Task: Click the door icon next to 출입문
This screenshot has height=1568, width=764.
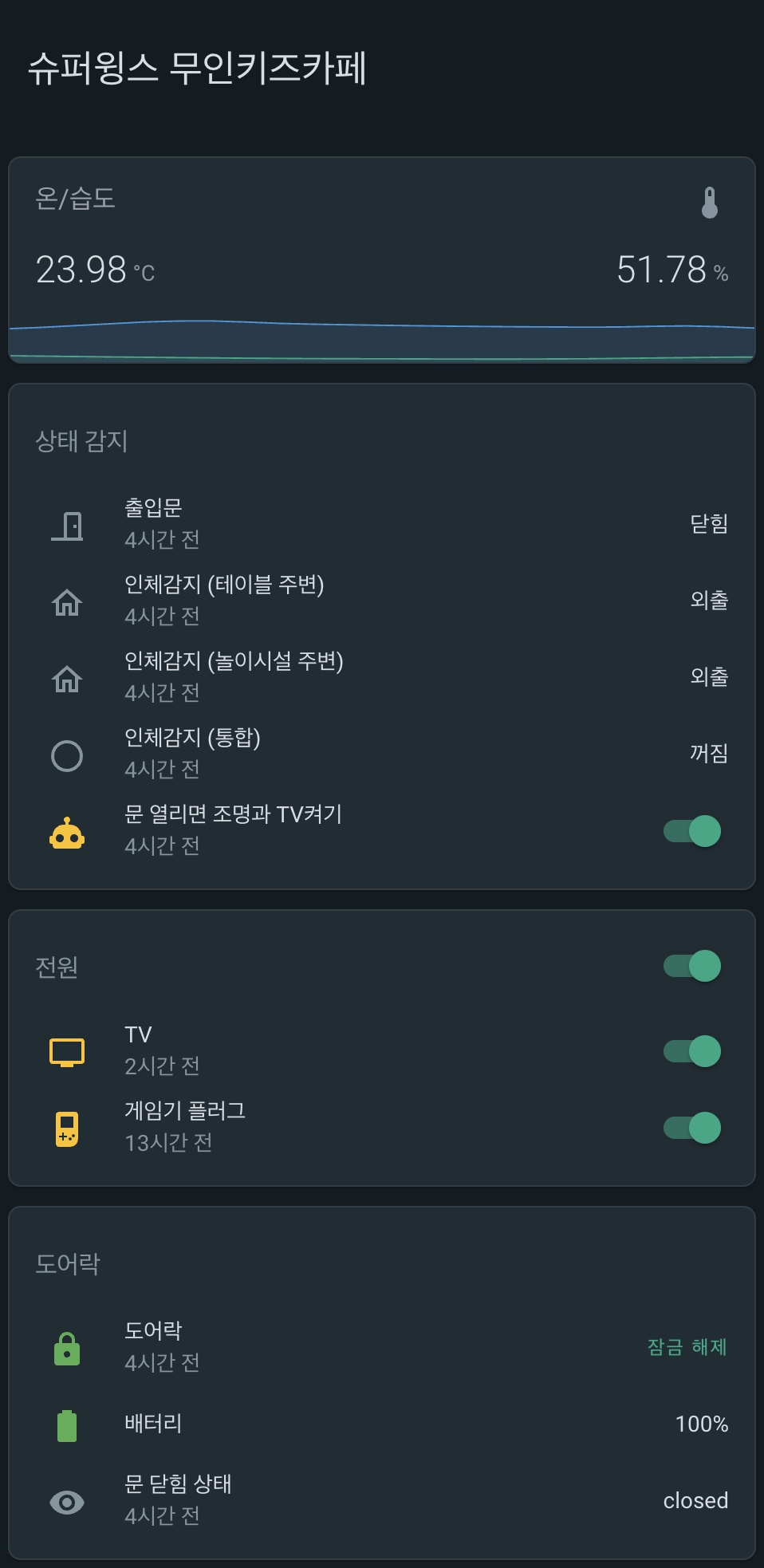Action: click(x=67, y=526)
